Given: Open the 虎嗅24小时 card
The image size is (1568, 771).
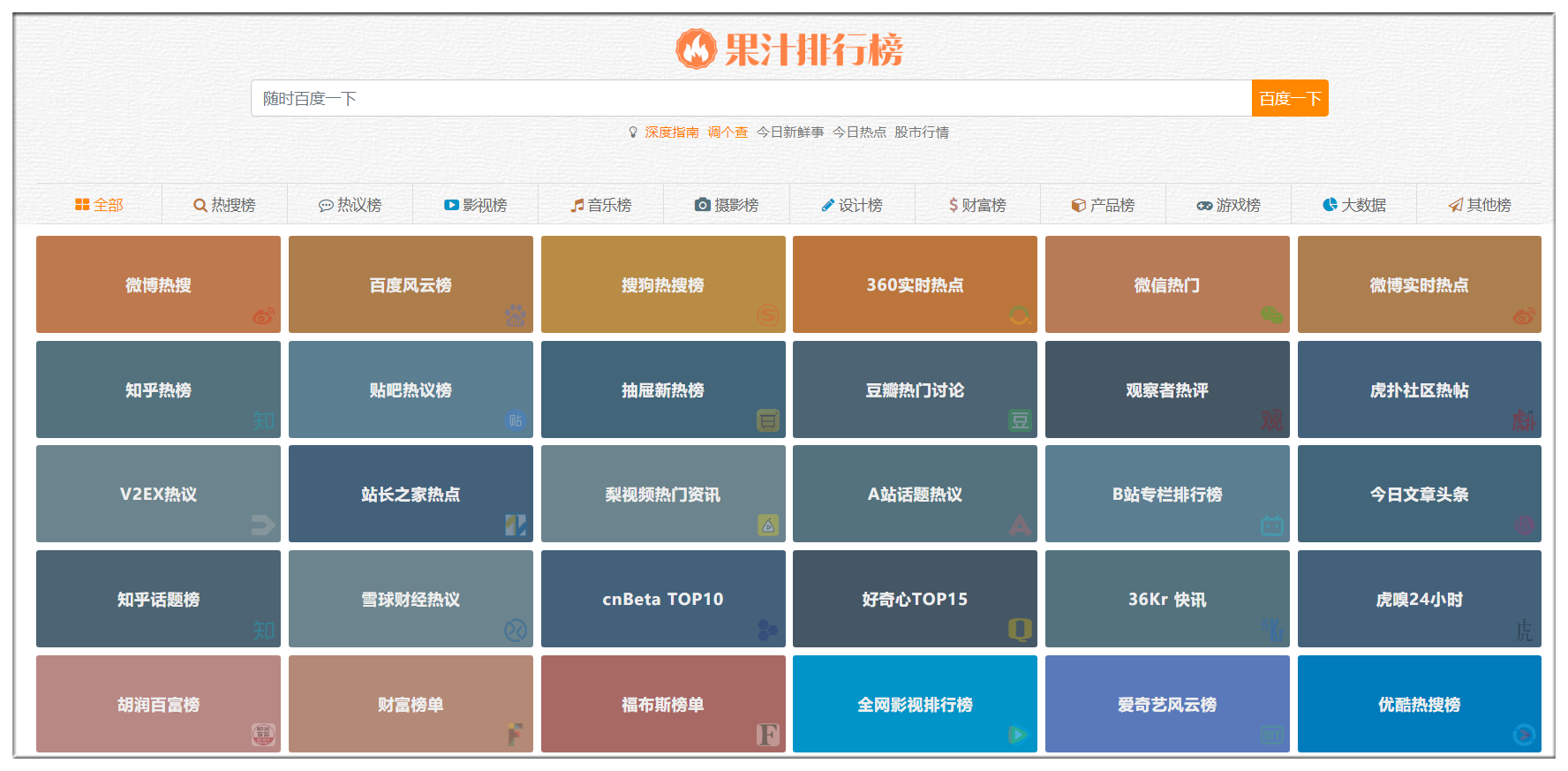Looking at the screenshot, I should click(x=1420, y=599).
